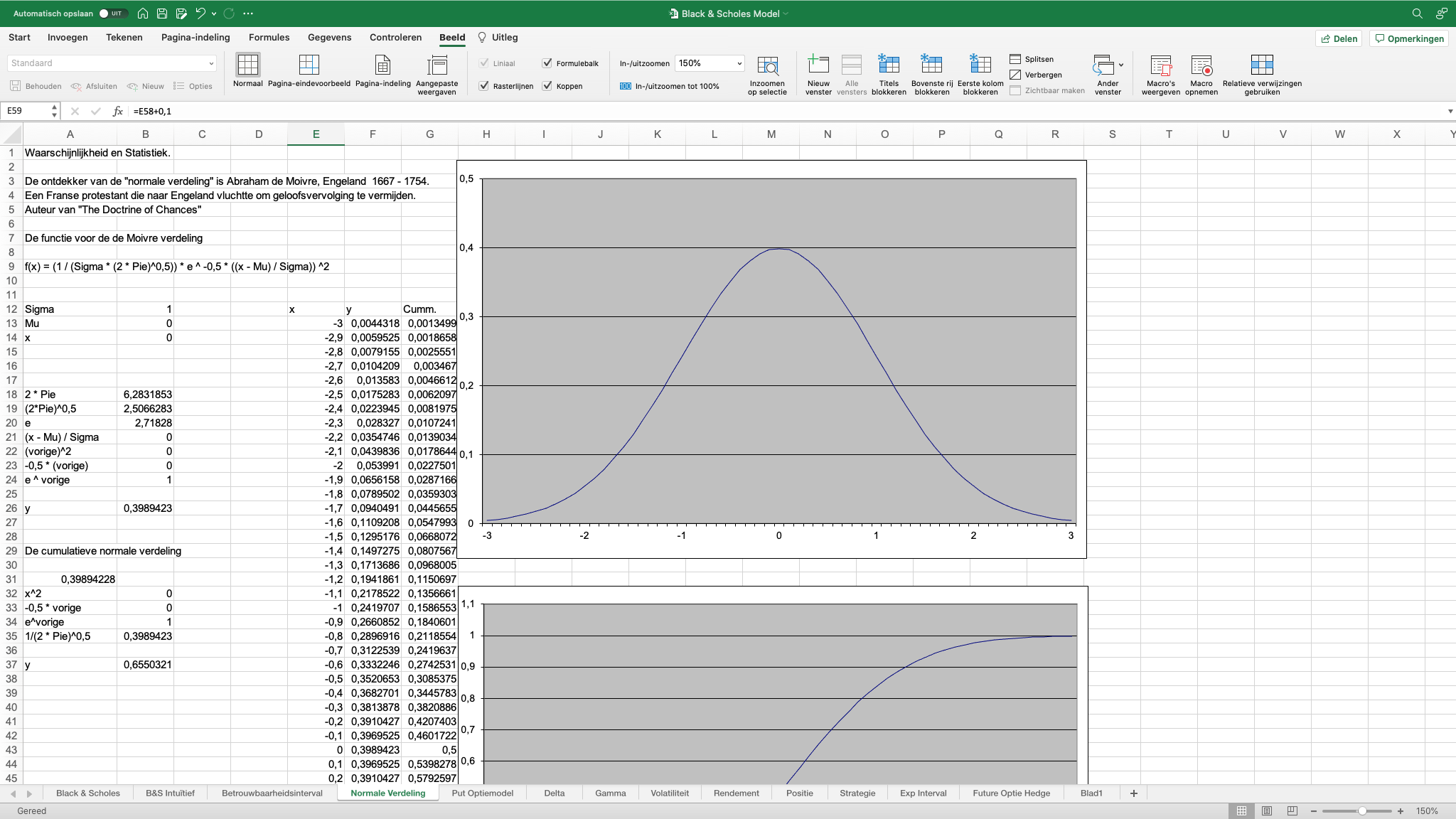Uncheck the Formulebalk checkbox
Viewport: 1456px width, 819px height.
(547, 63)
